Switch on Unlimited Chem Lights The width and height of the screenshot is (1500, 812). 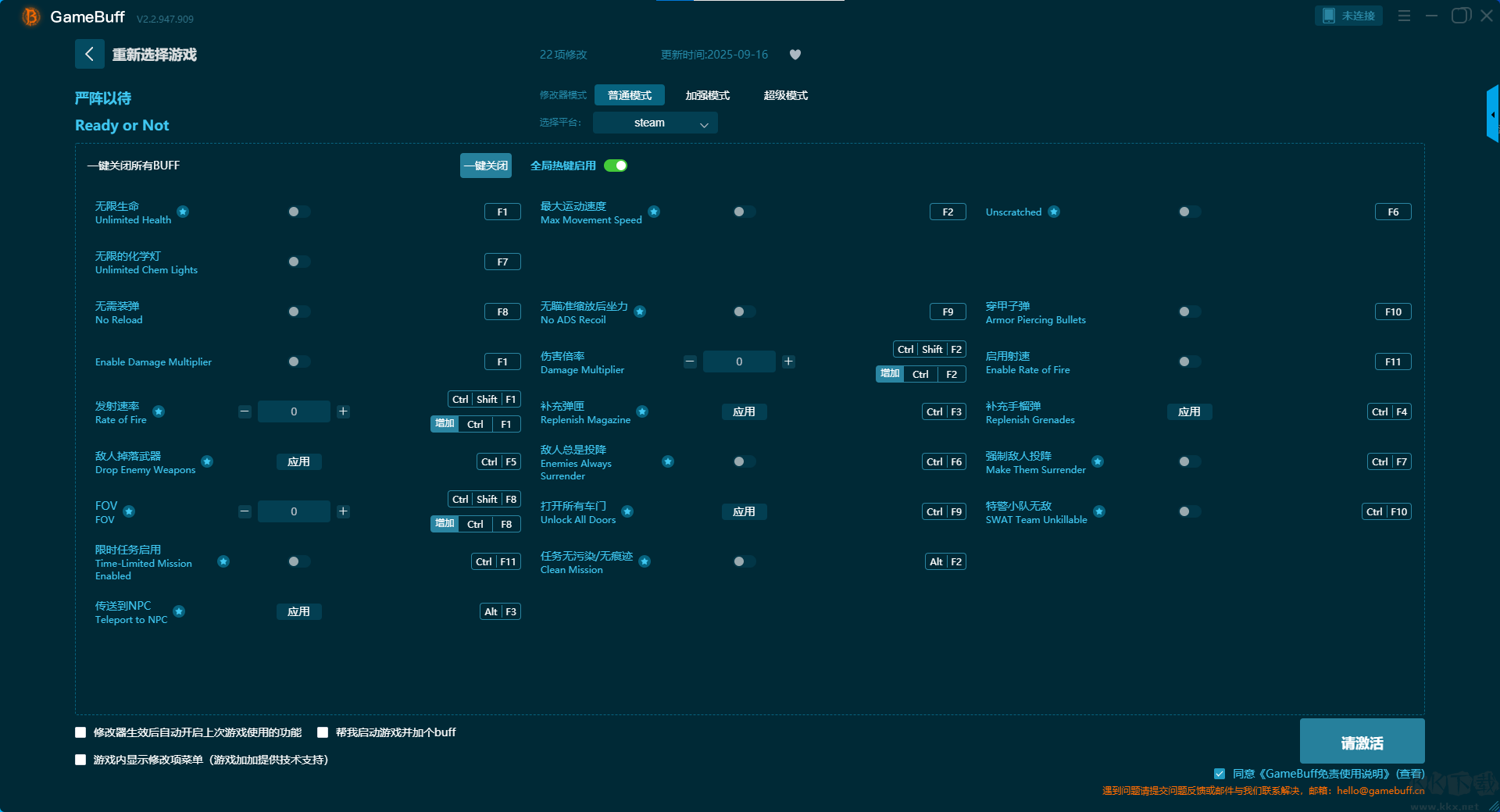tap(298, 262)
